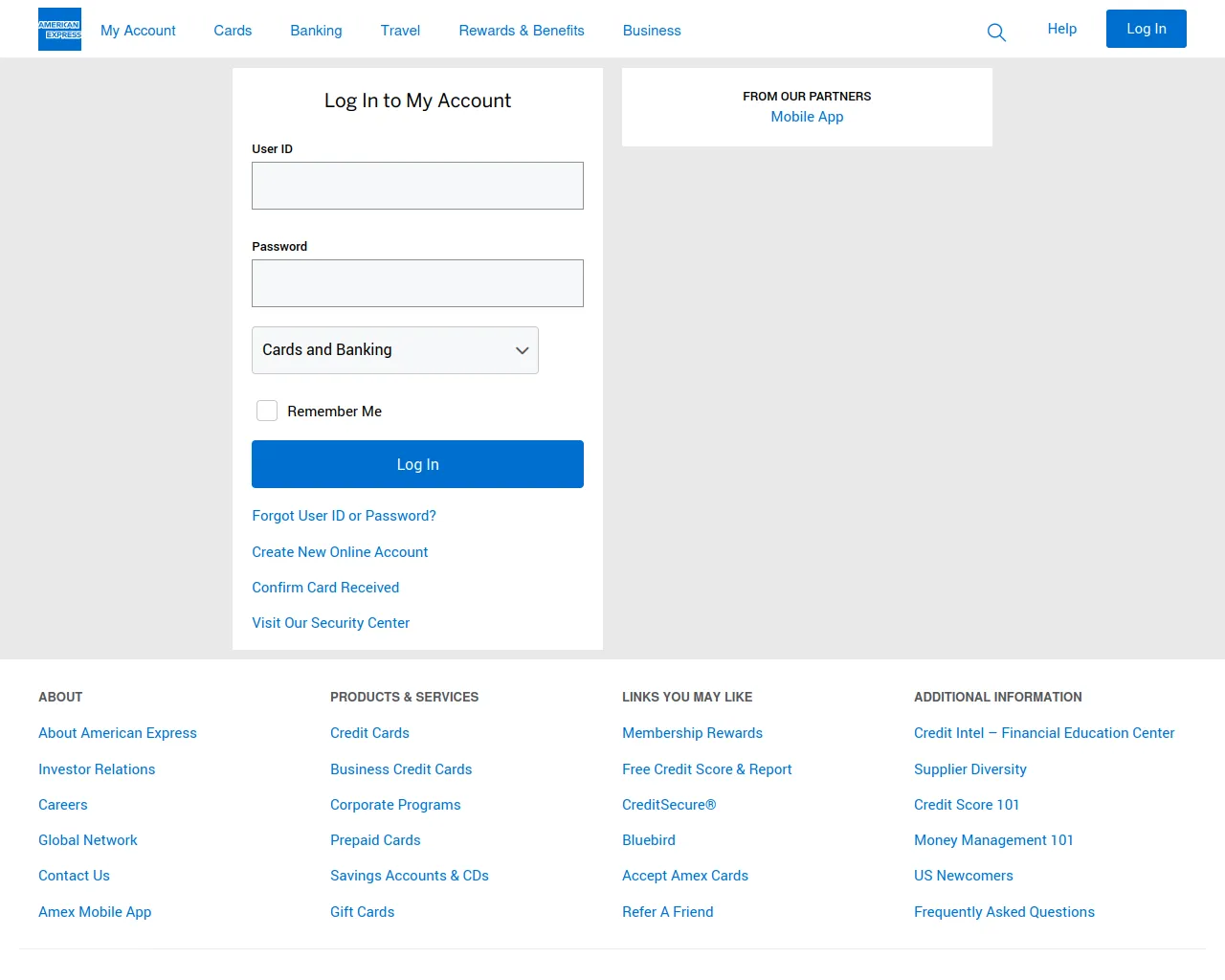Open the Investor Relations link
Viewport: 1225px width, 980px height.
point(97,769)
